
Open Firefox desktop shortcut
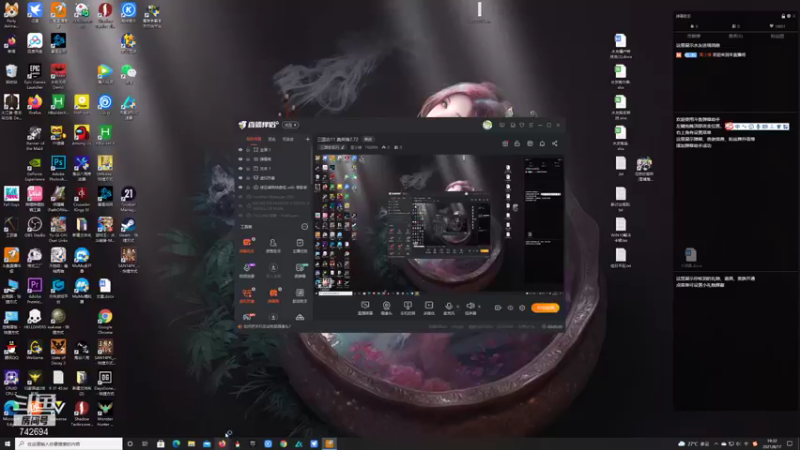click(35, 105)
